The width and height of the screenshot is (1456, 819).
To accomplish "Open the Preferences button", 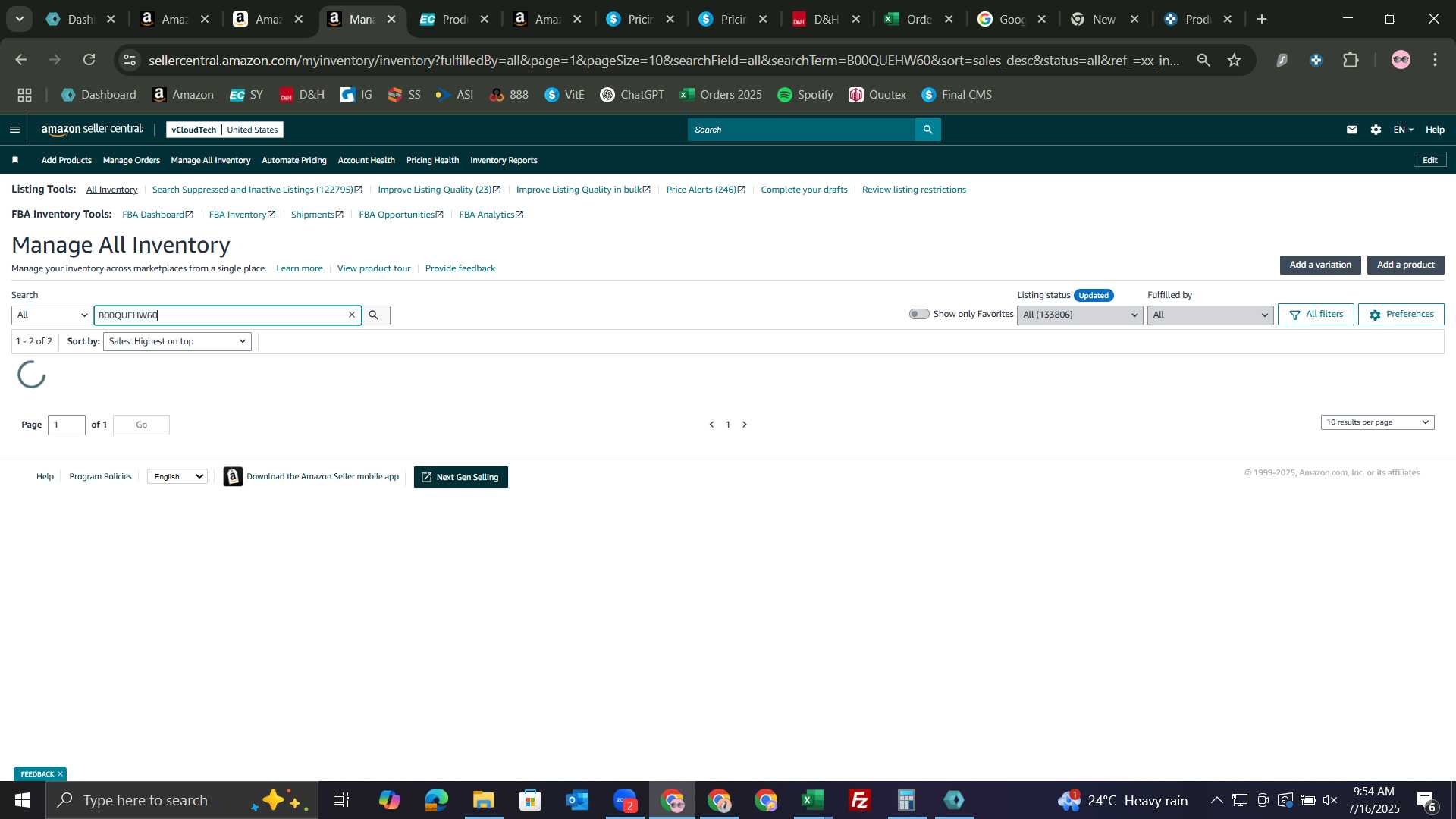I will [x=1401, y=314].
